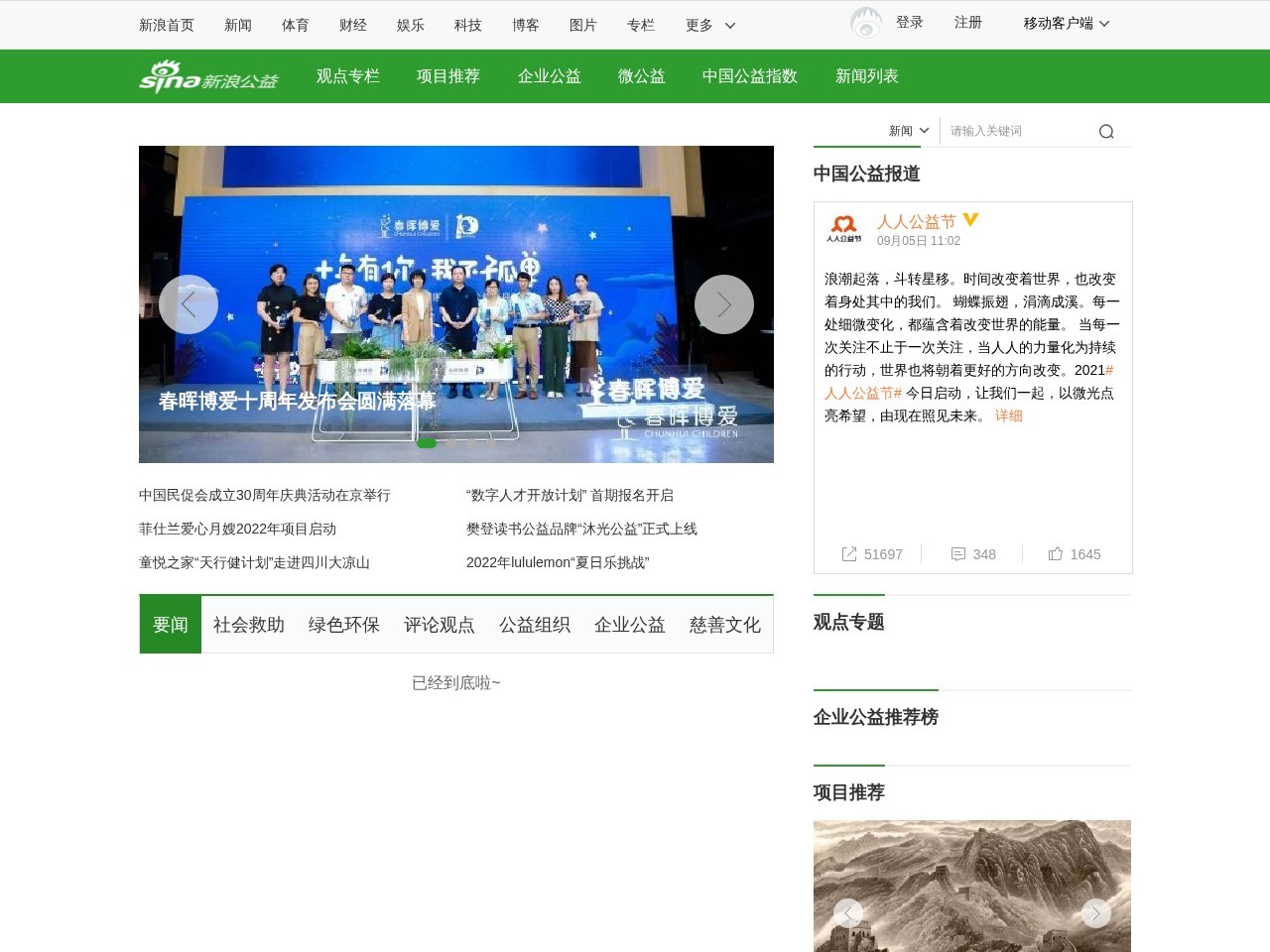Viewport: 1270px width, 952px height.
Task: Click the 详细 link in the Weibo post
Action: tap(1008, 416)
